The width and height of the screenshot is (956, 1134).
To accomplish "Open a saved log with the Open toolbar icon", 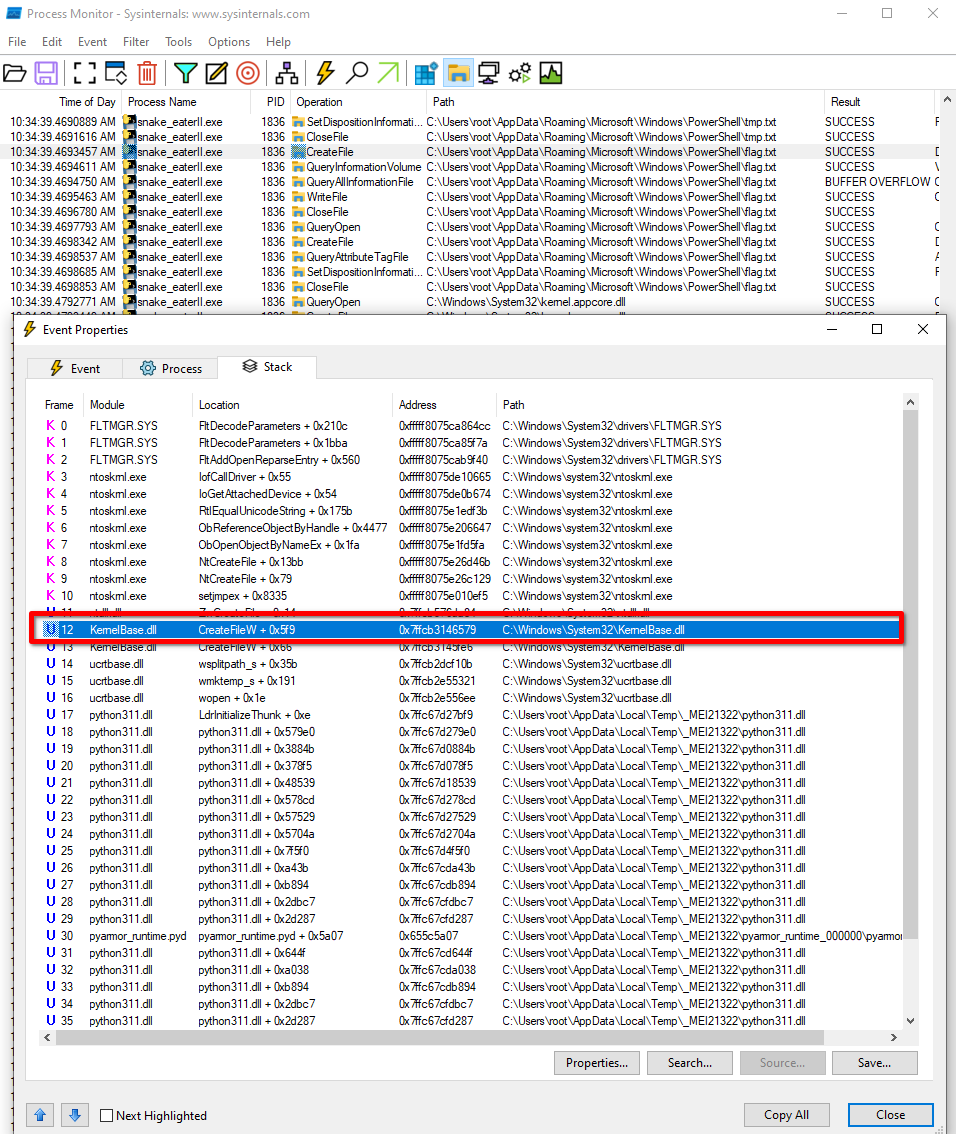I will click(14, 73).
